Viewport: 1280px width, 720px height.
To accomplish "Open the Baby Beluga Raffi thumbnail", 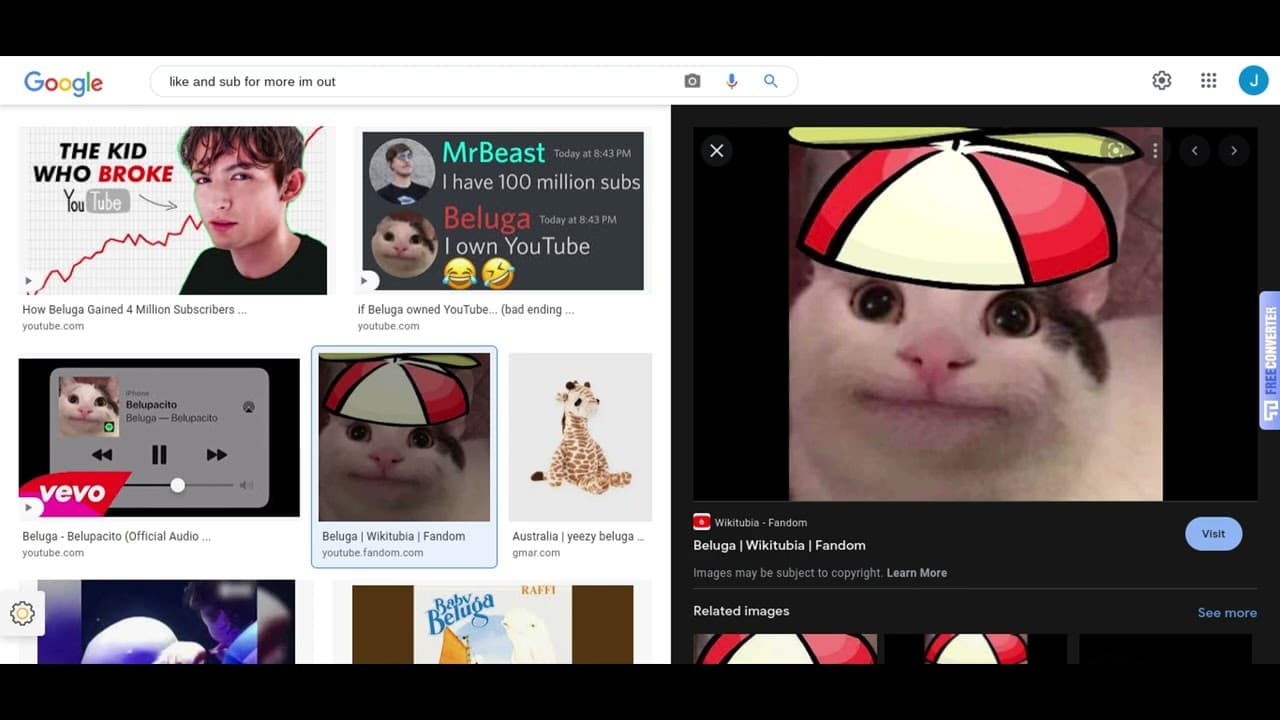I will (x=492, y=624).
